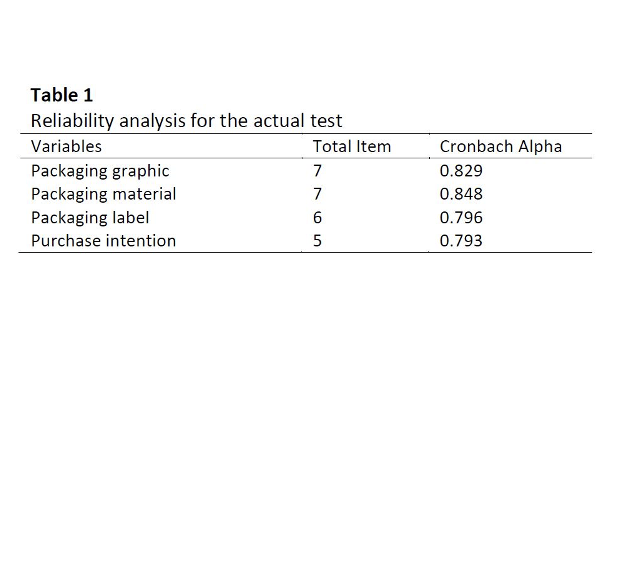The image size is (628, 562).
Task: Click the word 'Reliability' in the caption
Action: click(x=72, y=122)
